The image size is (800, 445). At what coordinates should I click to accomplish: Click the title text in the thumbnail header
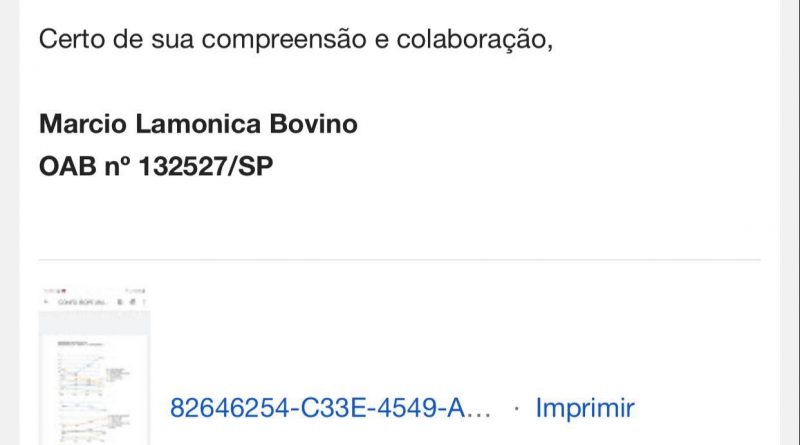point(80,301)
